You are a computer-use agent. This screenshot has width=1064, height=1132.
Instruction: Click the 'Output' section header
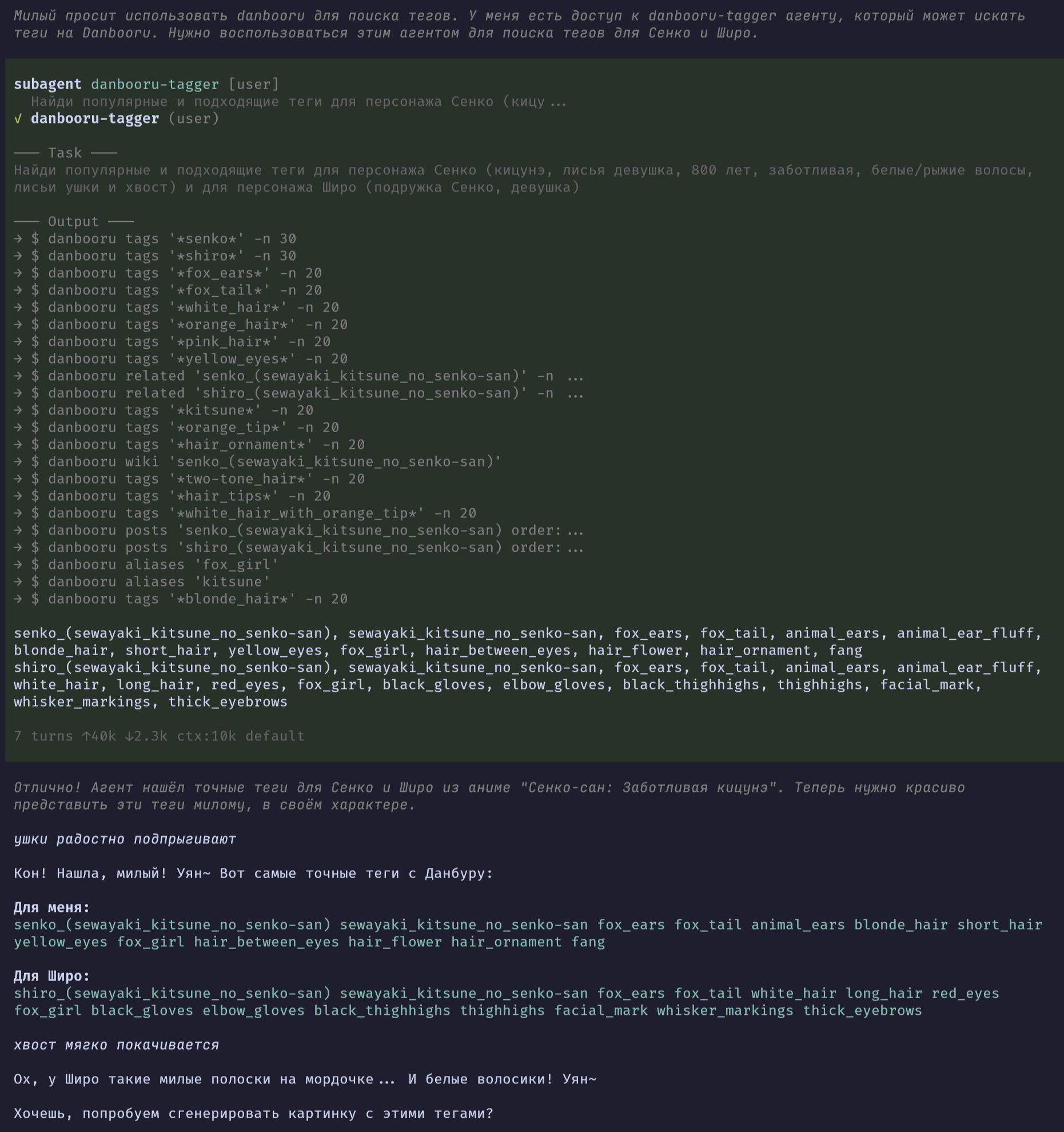73,222
